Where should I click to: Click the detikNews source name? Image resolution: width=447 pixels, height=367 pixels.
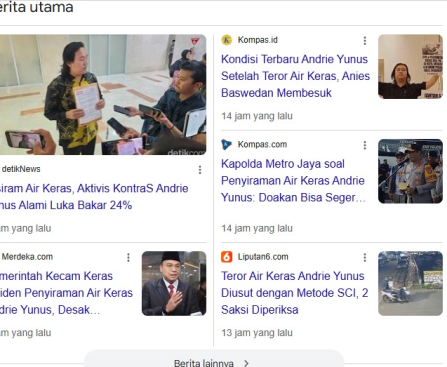point(21,169)
